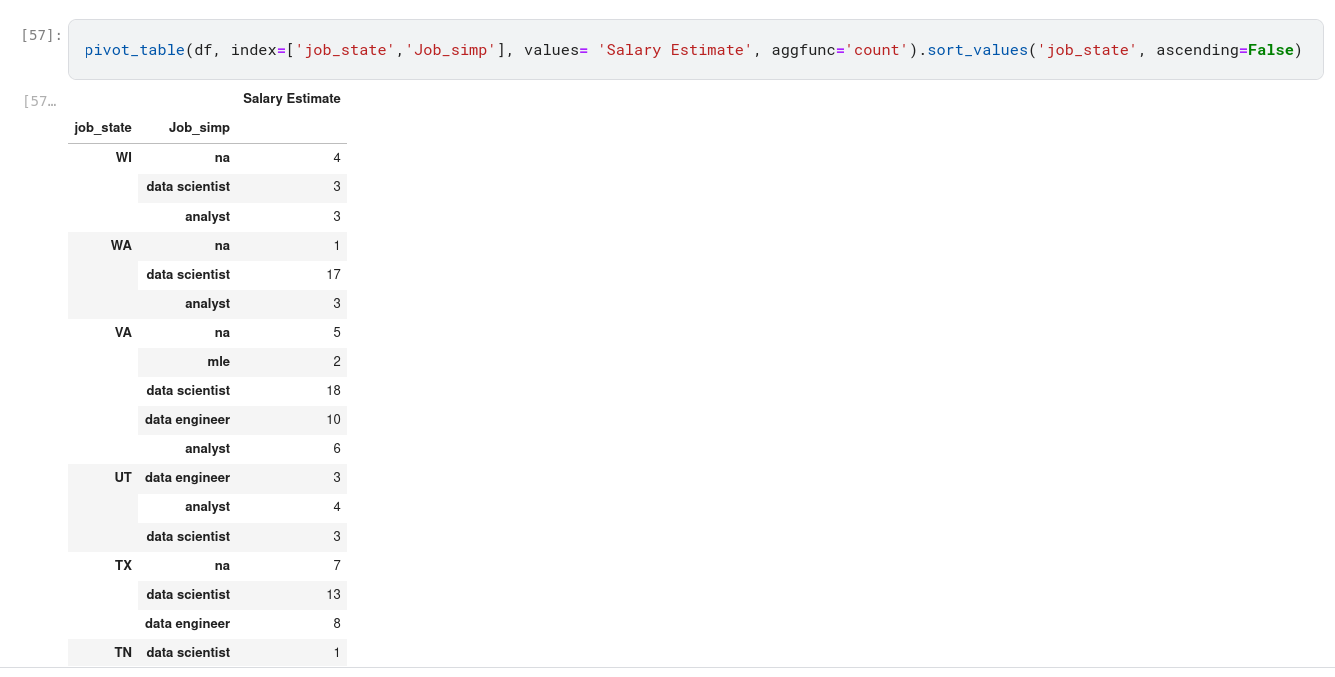
Task: Click the value 13 in the table
Action: coord(334,595)
